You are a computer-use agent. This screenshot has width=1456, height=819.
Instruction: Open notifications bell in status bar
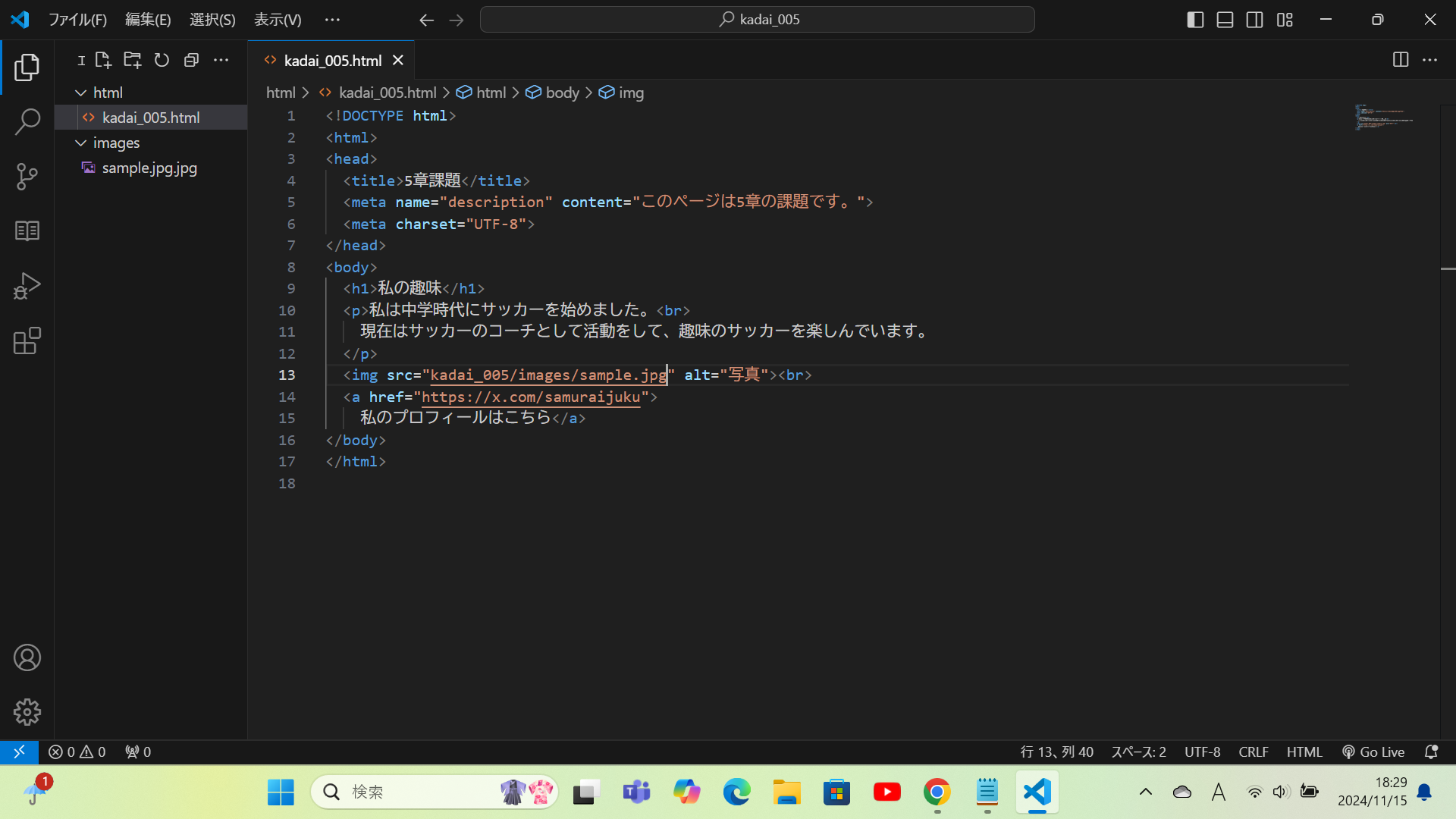[1431, 752]
